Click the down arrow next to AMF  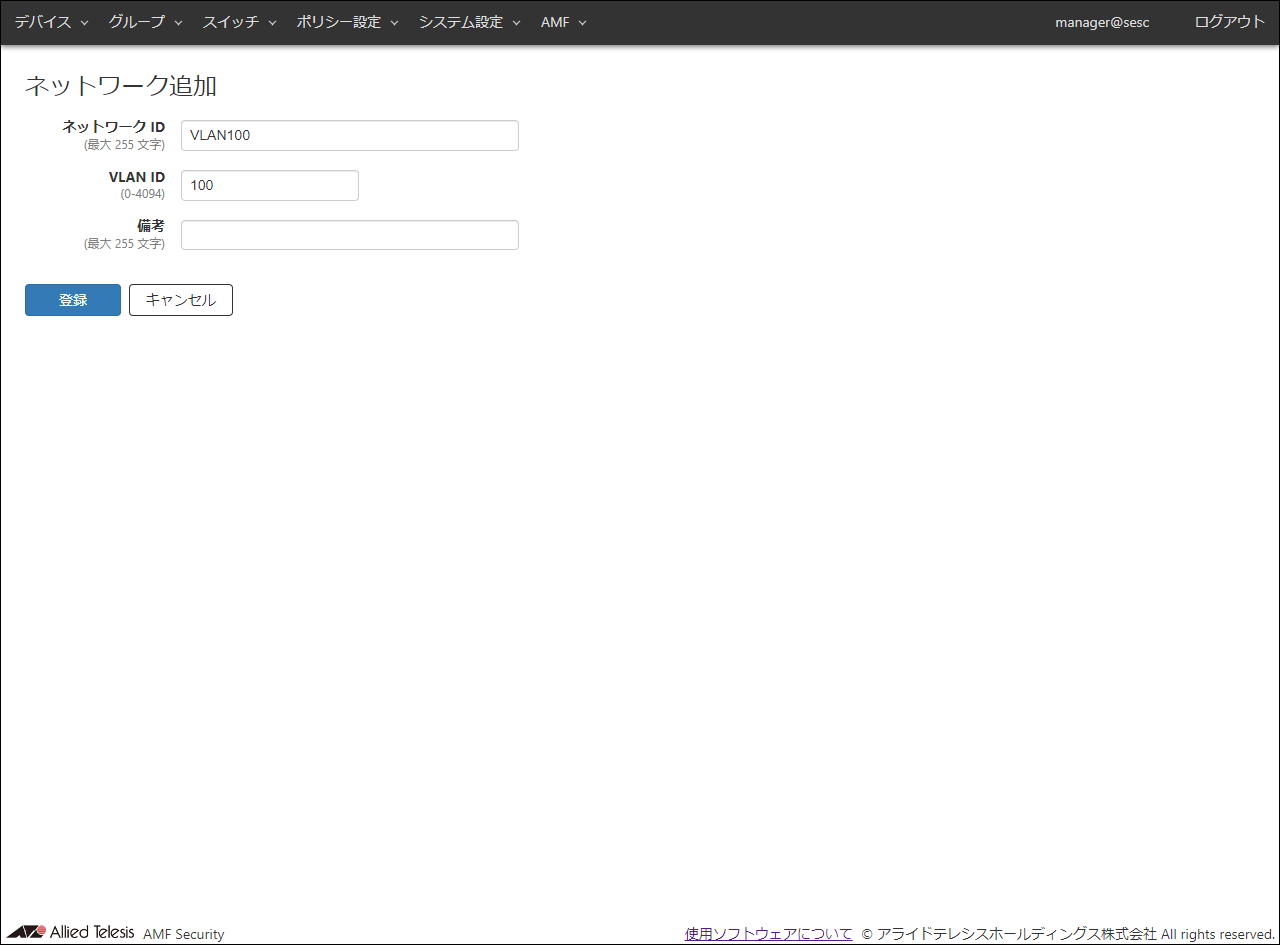click(582, 23)
